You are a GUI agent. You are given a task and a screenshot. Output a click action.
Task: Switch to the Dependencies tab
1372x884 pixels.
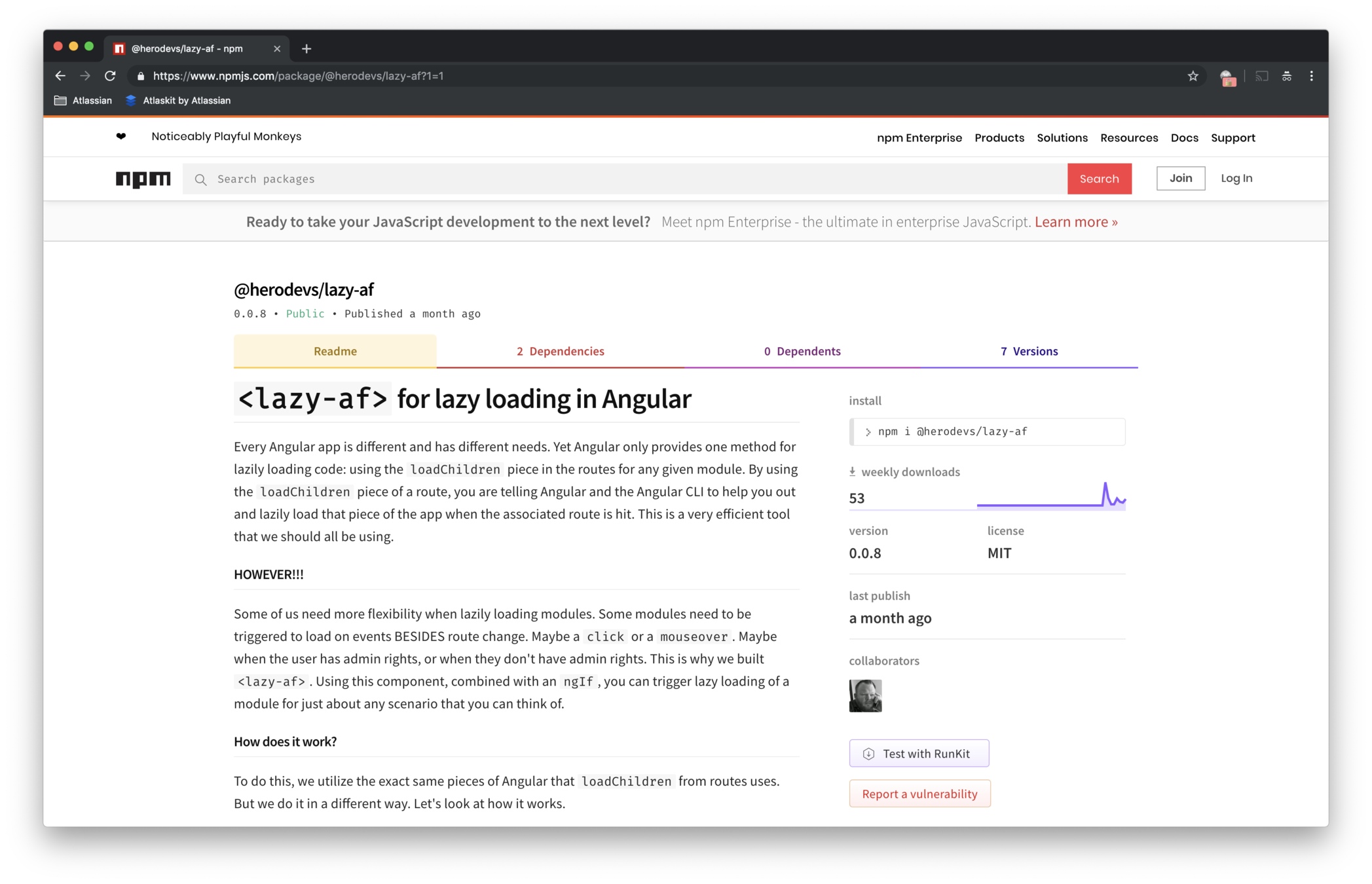tap(560, 351)
